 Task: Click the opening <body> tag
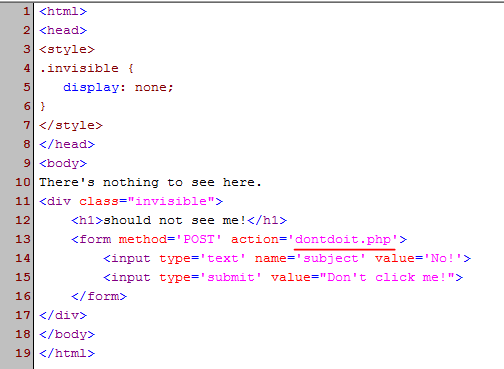click(63, 163)
